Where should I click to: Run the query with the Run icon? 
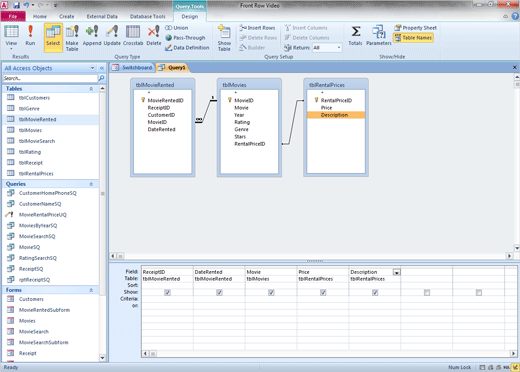click(x=30, y=35)
